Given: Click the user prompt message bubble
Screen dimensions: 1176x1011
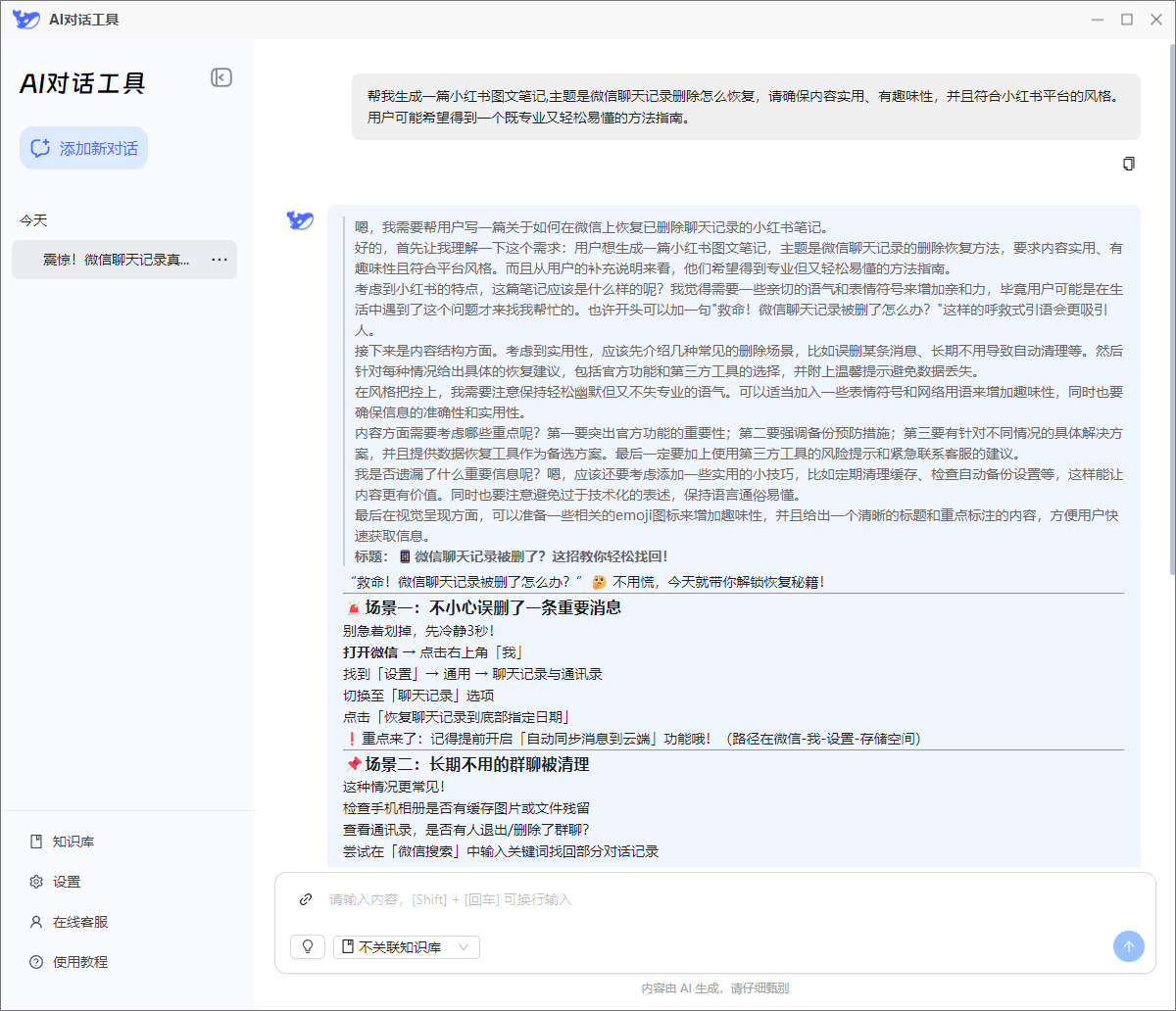Looking at the screenshot, I should (x=746, y=107).
